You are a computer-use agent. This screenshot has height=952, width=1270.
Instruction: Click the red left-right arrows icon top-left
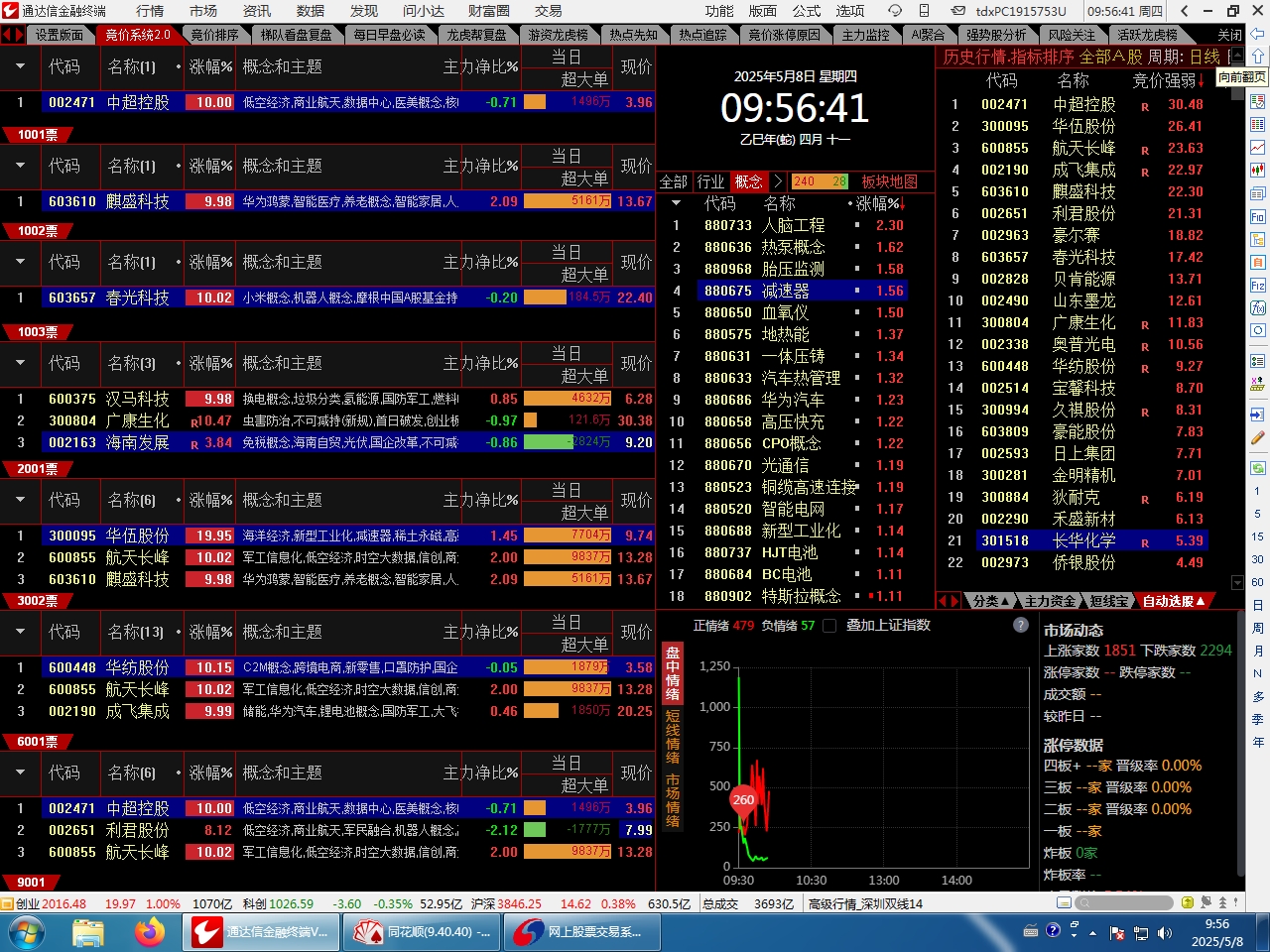tap(13, 35)
